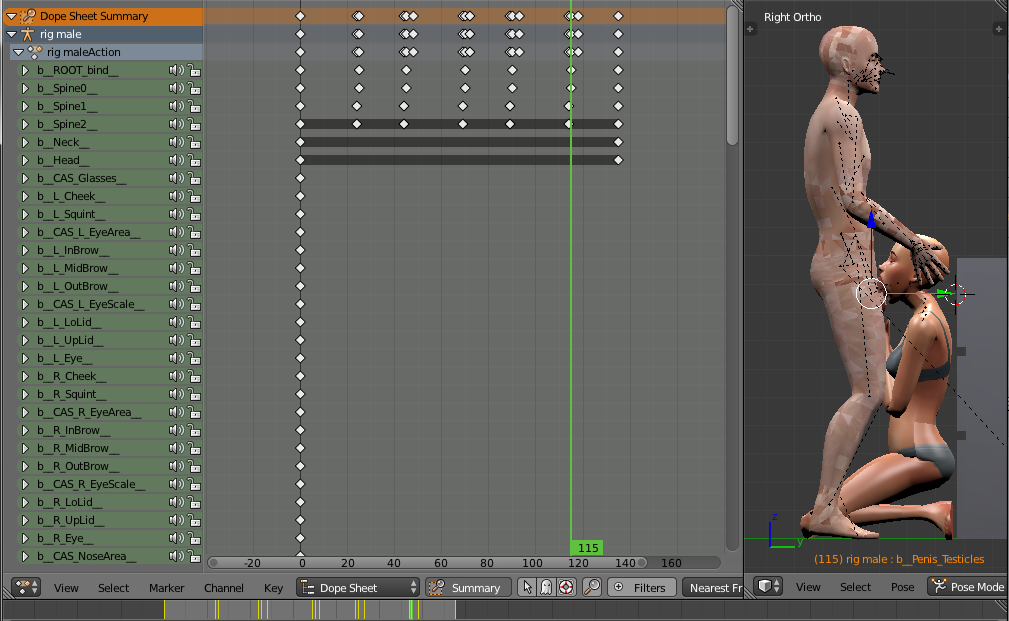
Task: Expand the b__Spine2__ channel group
Action: pos(25,124)
